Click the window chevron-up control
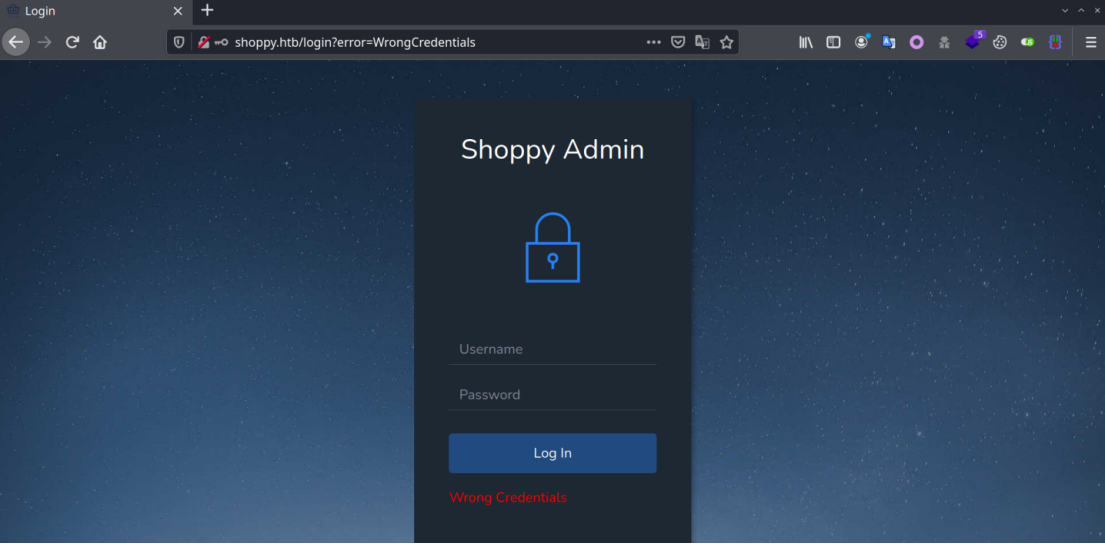Image resolution: width=1105 pixels, height=544 pixels. click(1081, 11)
